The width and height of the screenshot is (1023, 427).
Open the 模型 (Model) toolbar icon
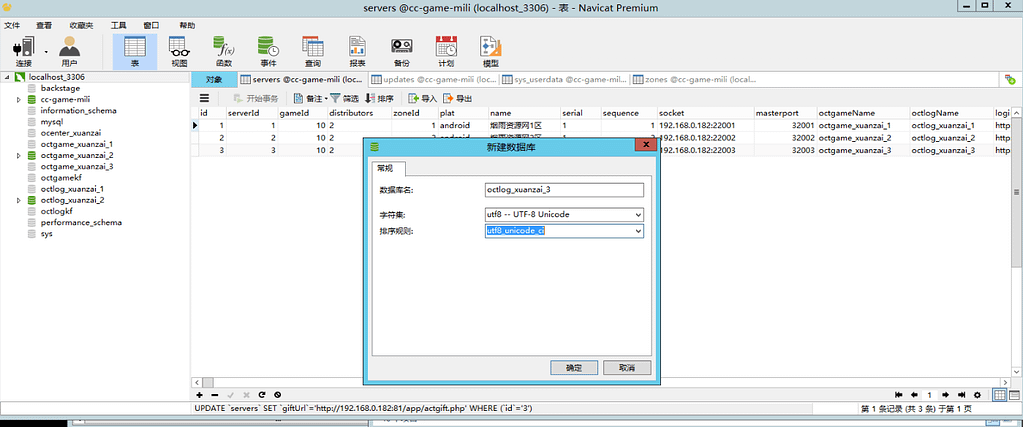[x=491, y=52]
